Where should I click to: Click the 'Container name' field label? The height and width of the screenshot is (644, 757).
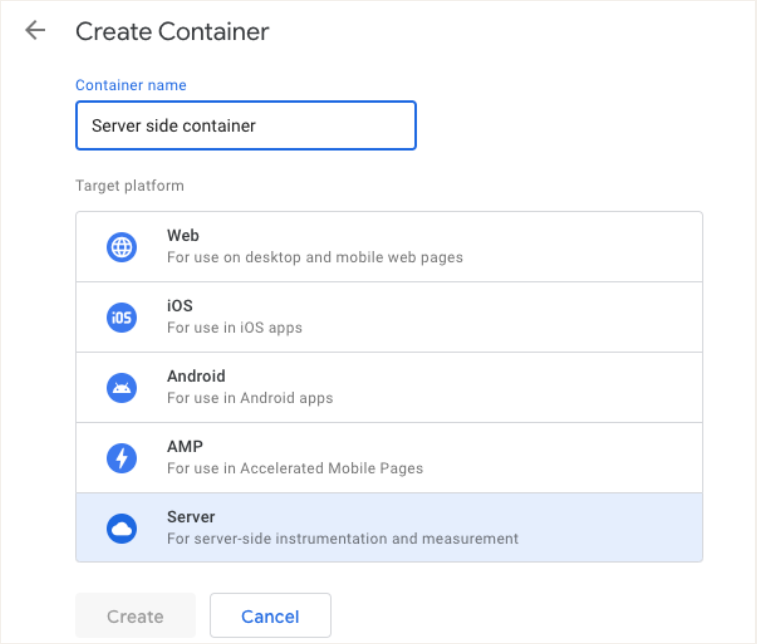click(x=131, y=85)
